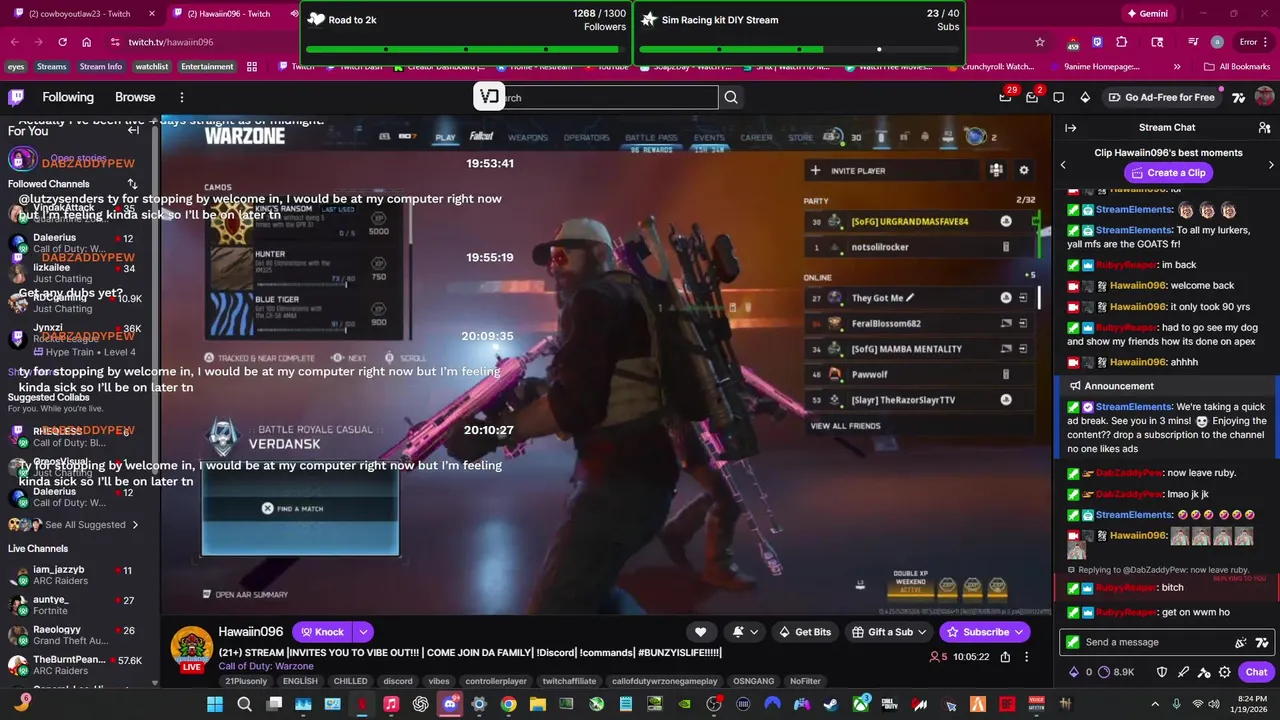The image size is (1280, 720).
Task: Open Hawaiin096 channel avatar
Action: (192, 648)
